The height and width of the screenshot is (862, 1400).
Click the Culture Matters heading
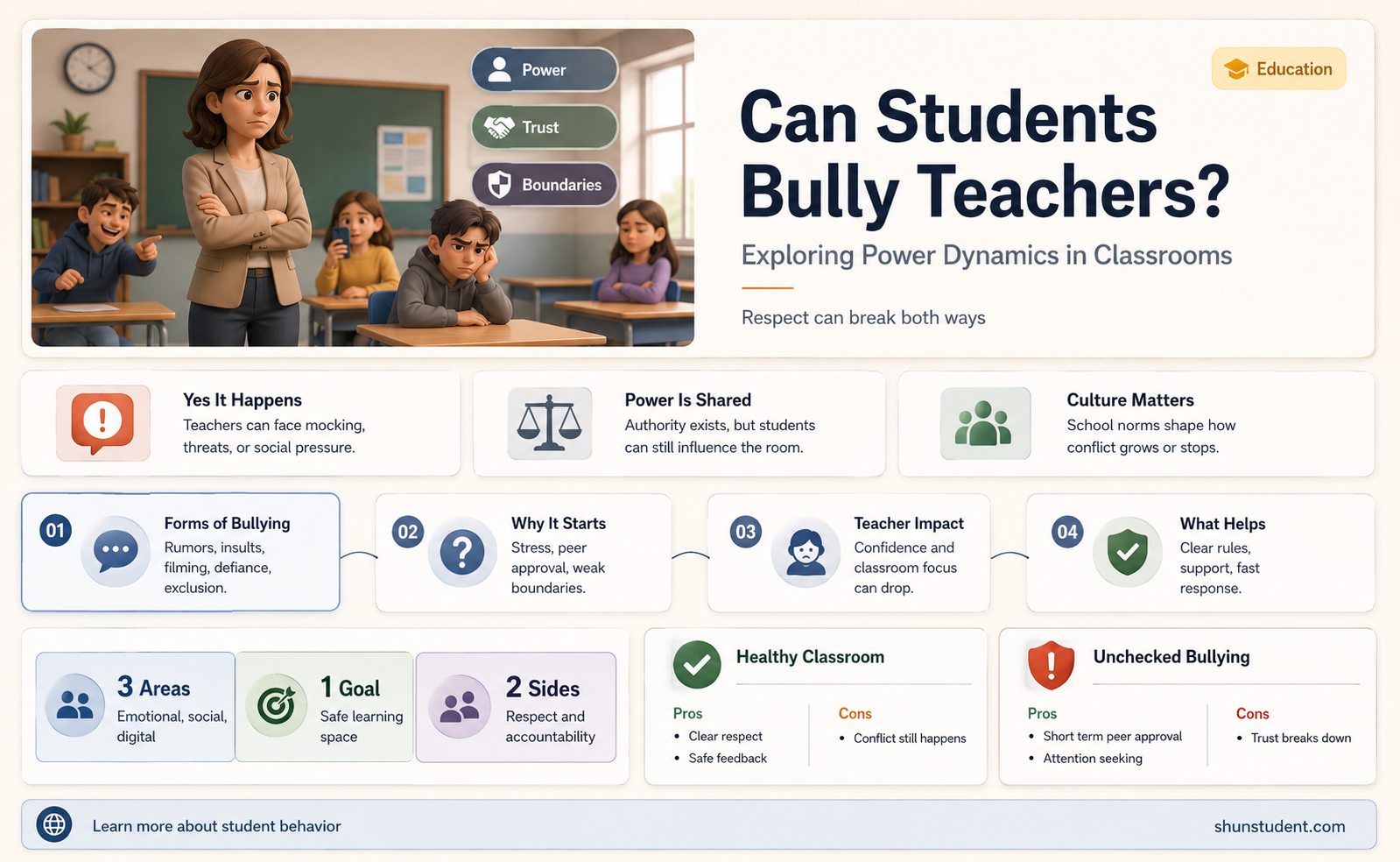1130,399
